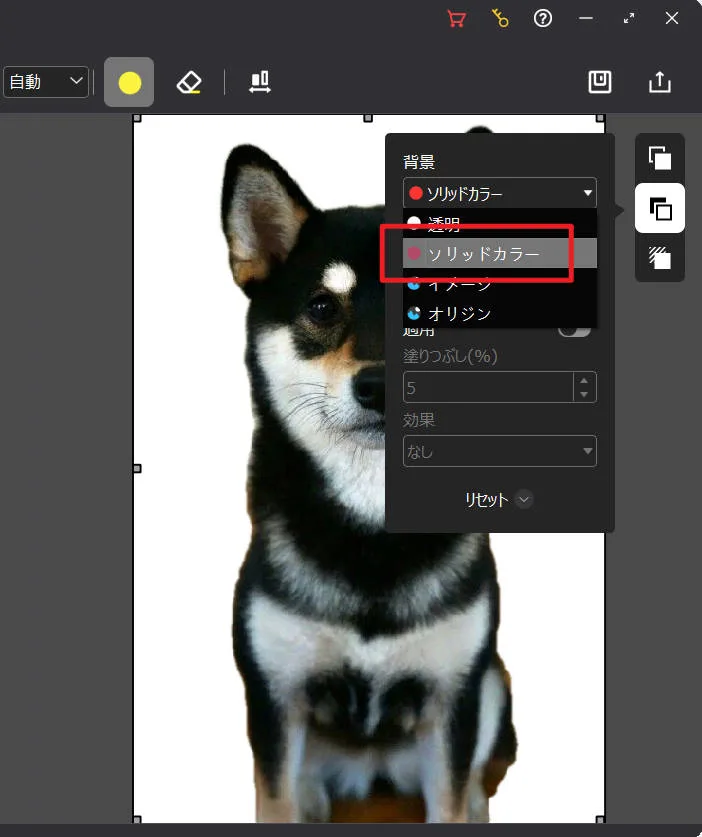Expand the 効果 dropdown showing なし
702x837 pixels.
(499, 451)
